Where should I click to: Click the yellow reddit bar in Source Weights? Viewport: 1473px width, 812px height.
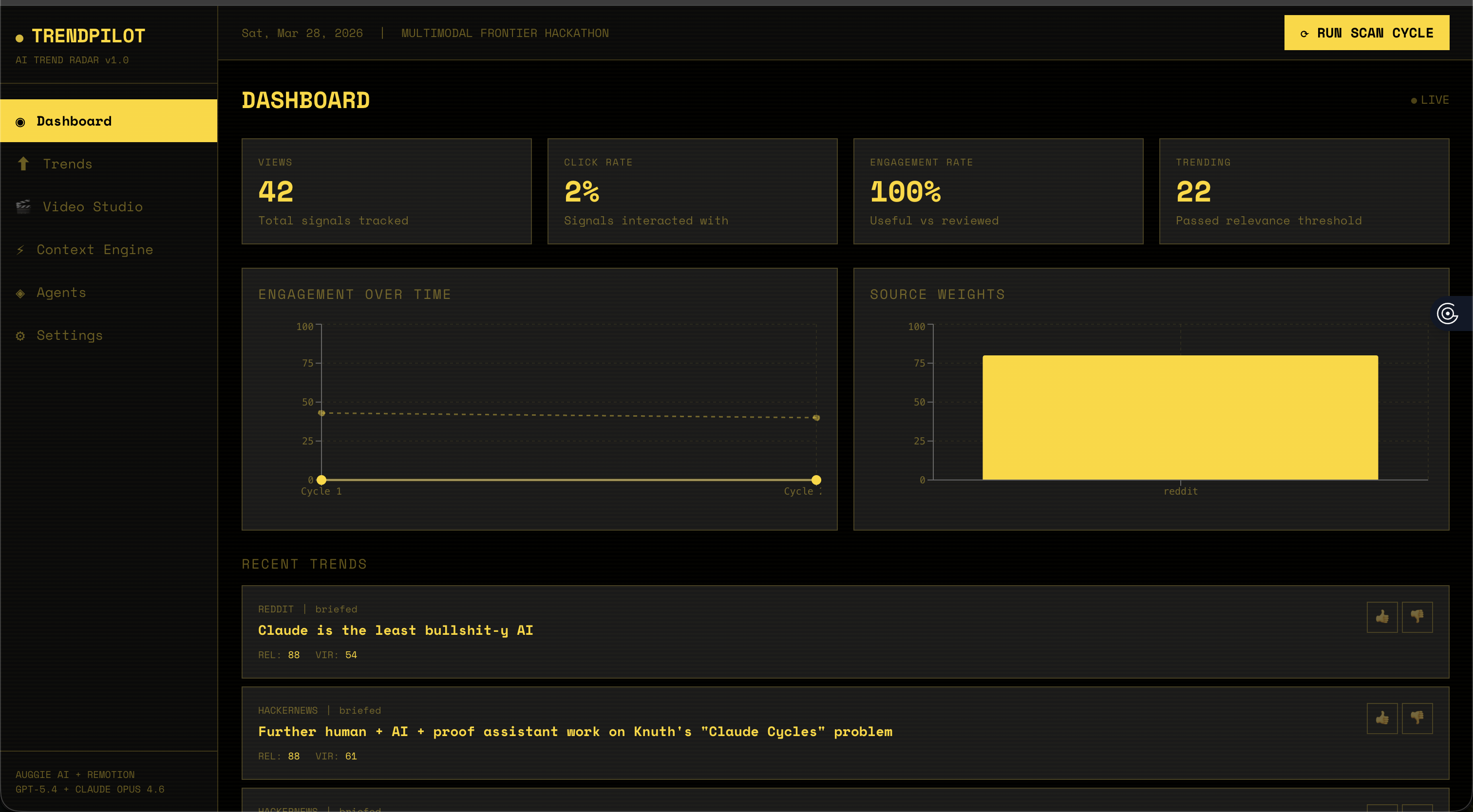[x=1180, y=418]
